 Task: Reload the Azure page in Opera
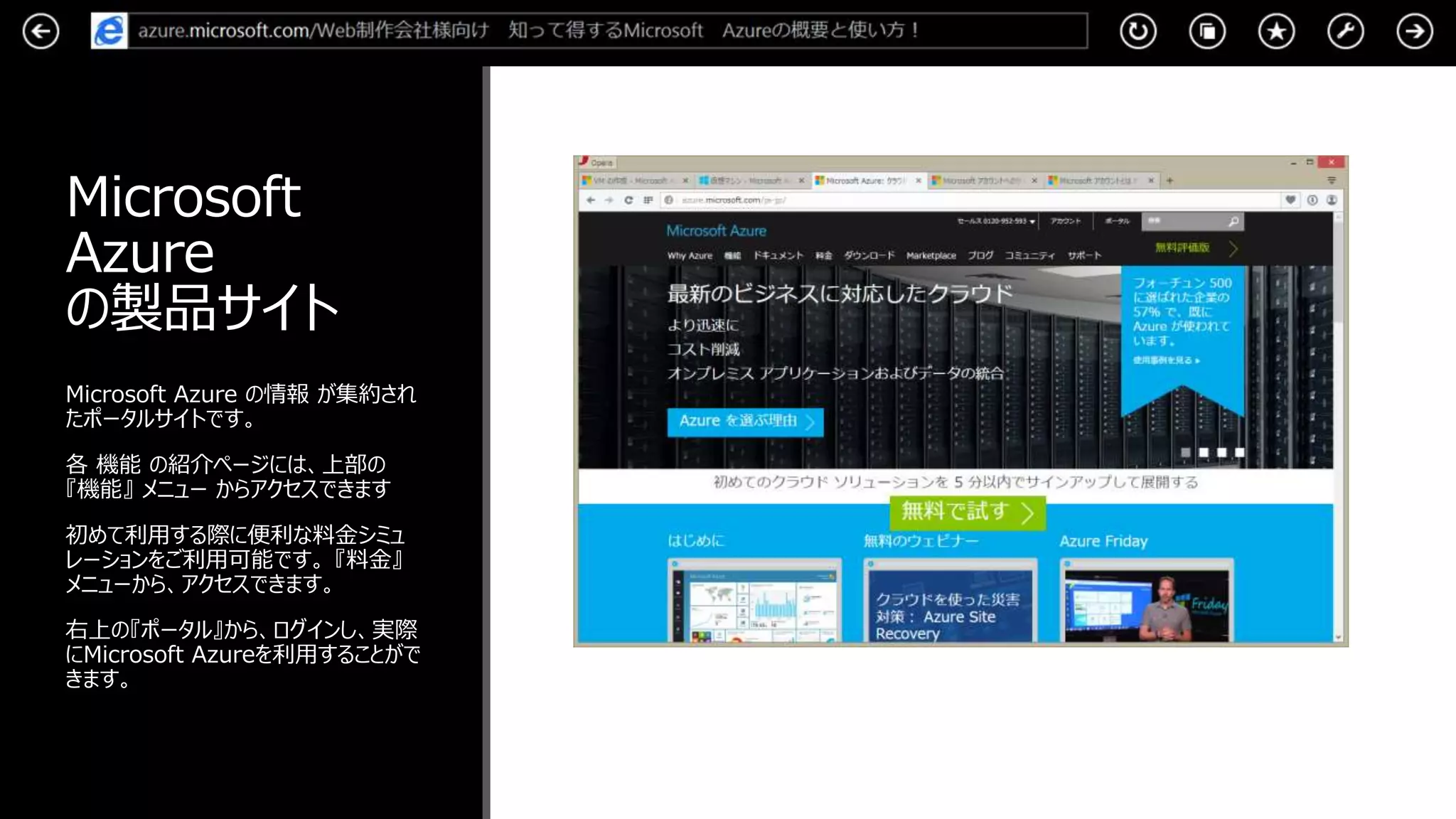628,200
